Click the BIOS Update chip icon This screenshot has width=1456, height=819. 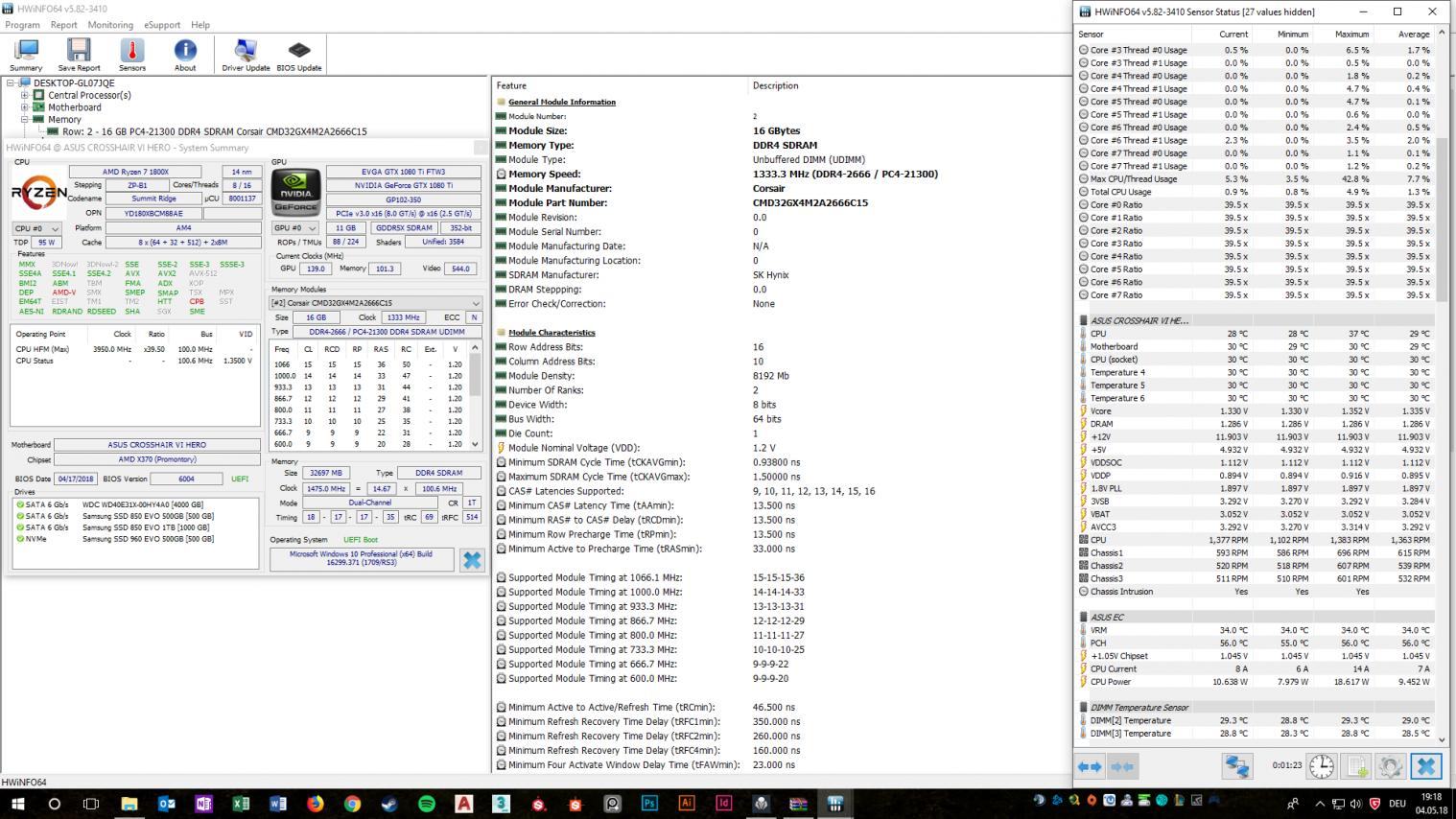pos(299,55)
